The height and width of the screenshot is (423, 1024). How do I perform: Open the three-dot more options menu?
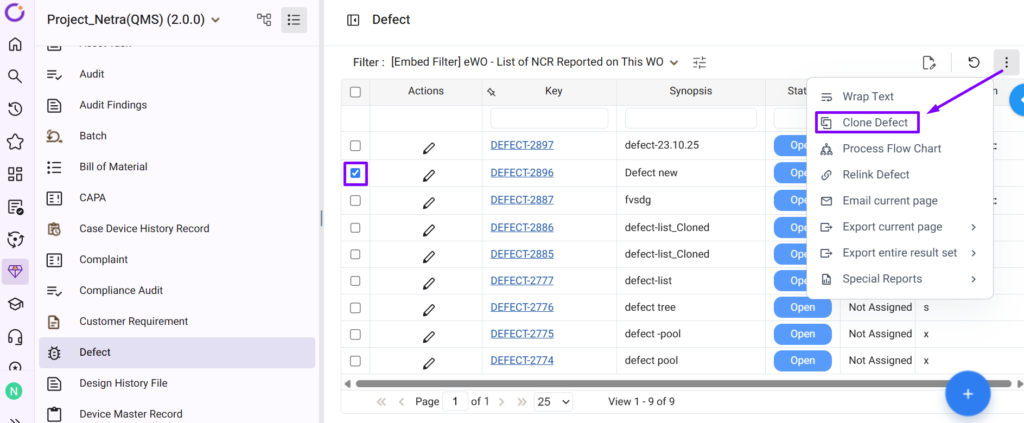pos(1006,62)
